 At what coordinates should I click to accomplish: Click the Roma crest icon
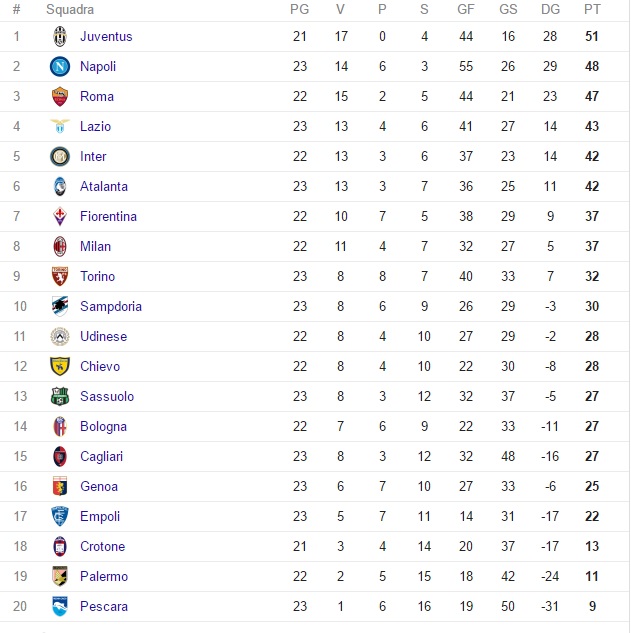(x=60, y=97)
